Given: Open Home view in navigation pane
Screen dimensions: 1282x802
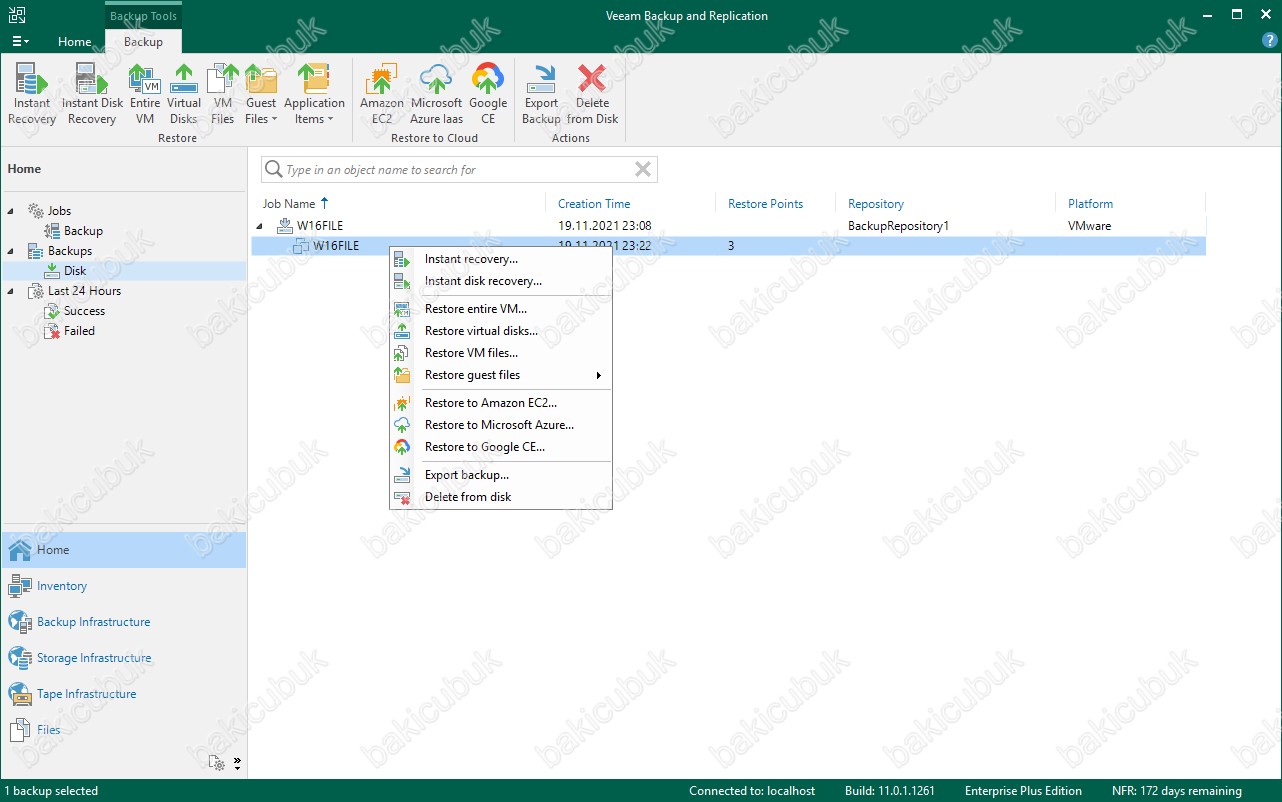Looking at the screenshot, I should [123, 550].
